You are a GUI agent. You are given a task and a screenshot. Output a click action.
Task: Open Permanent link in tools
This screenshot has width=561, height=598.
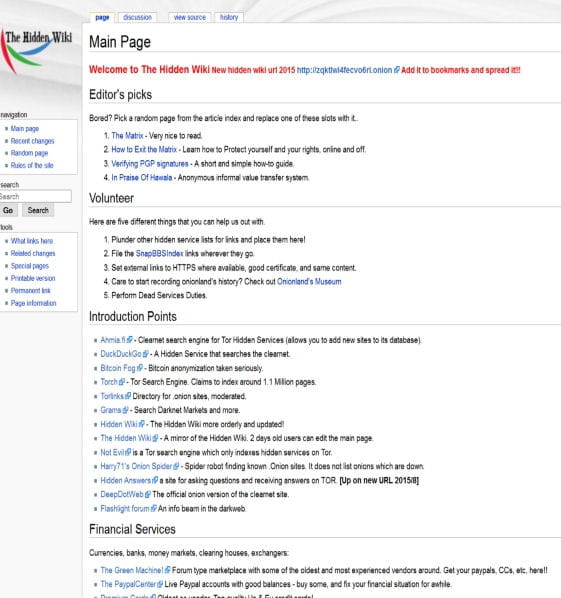point(31,291)
